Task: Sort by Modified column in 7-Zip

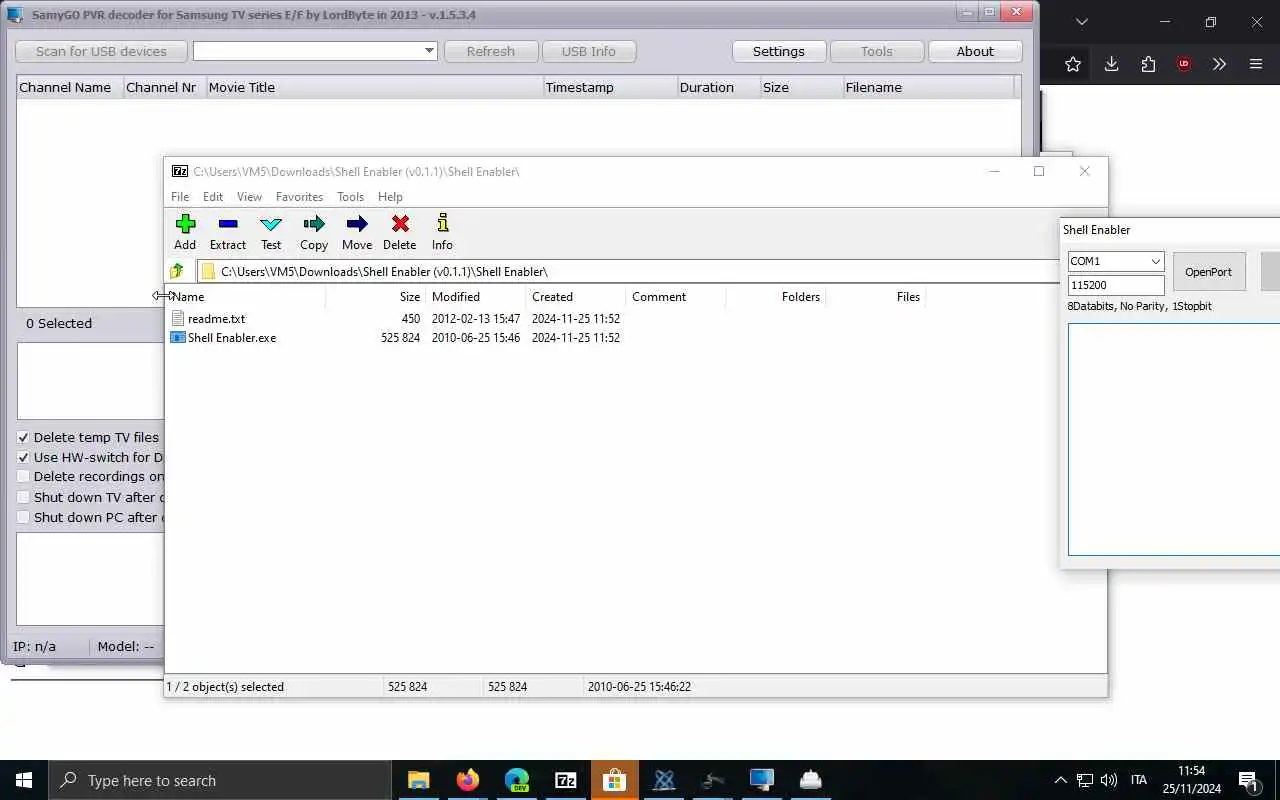Action: coord(476,297)
